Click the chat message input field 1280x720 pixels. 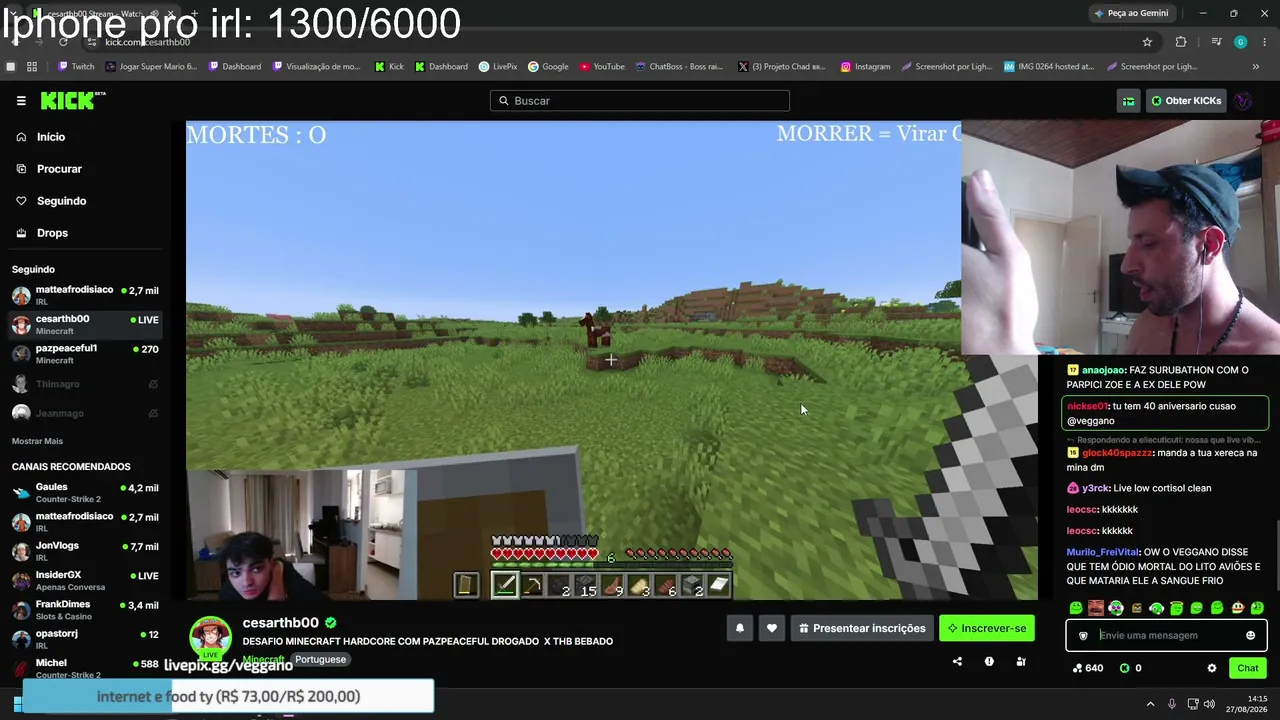point(1166,635)
